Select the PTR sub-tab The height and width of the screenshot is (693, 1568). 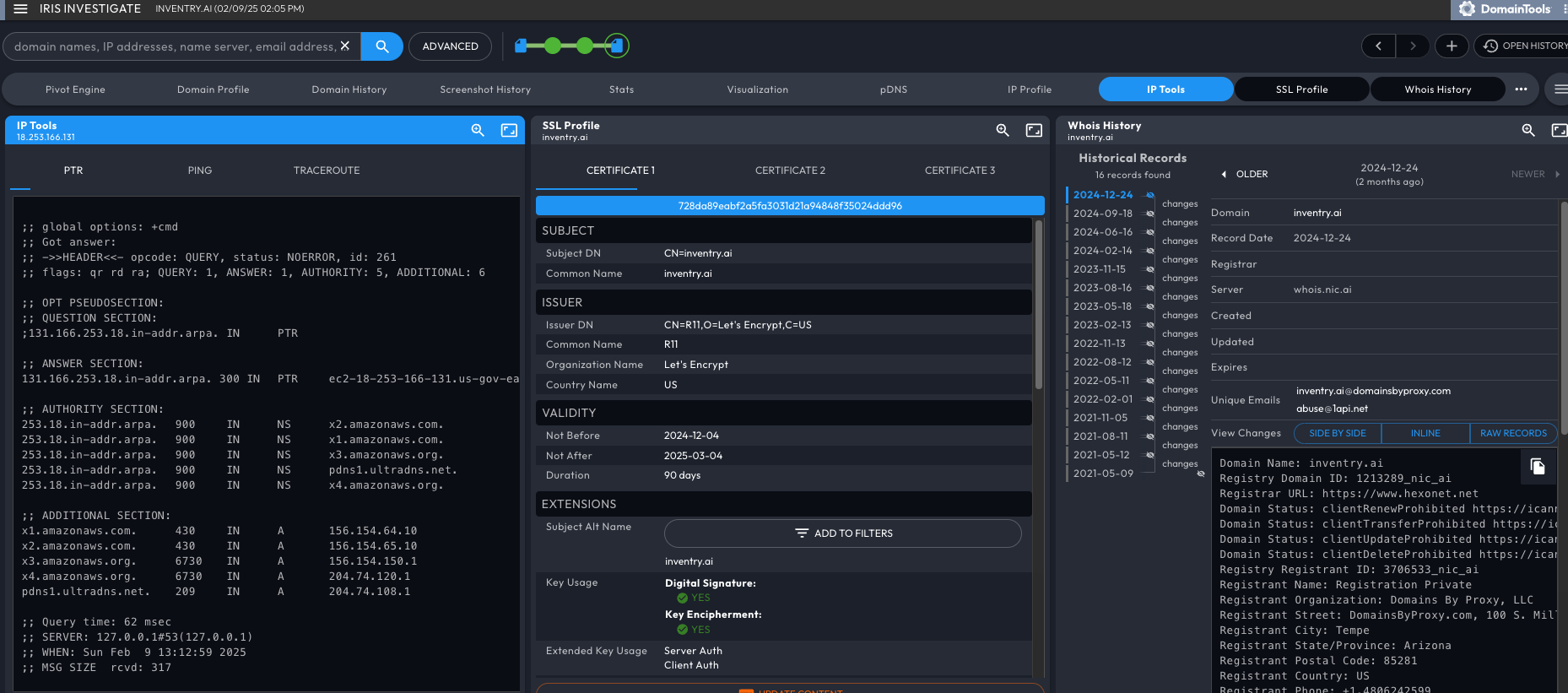[73, 171]
